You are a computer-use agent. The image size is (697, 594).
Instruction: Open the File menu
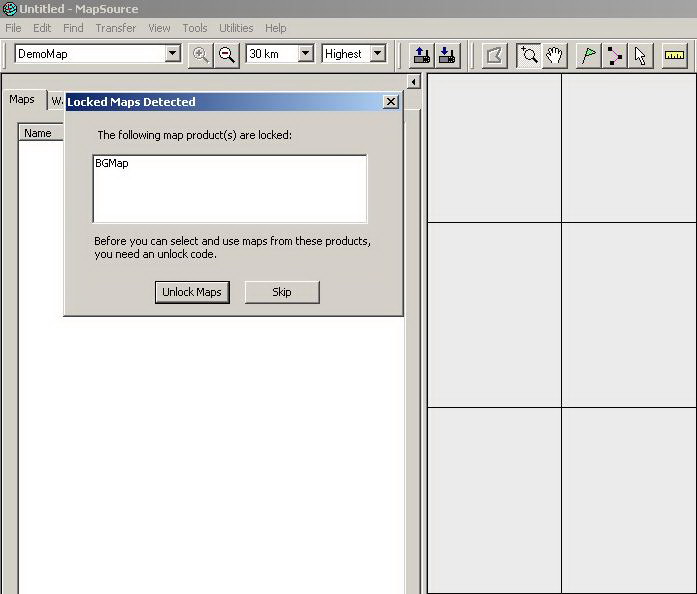click(x=13, y=28)
